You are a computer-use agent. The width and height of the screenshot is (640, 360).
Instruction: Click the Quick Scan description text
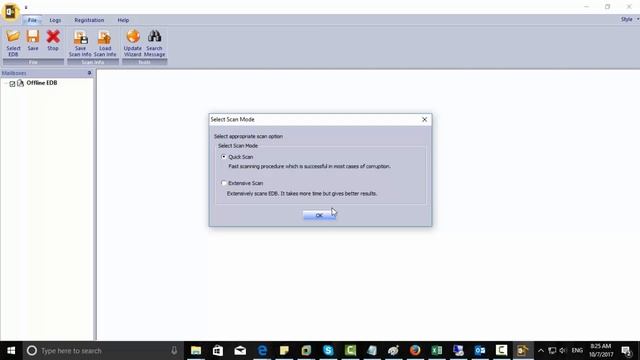coord(309,167)
